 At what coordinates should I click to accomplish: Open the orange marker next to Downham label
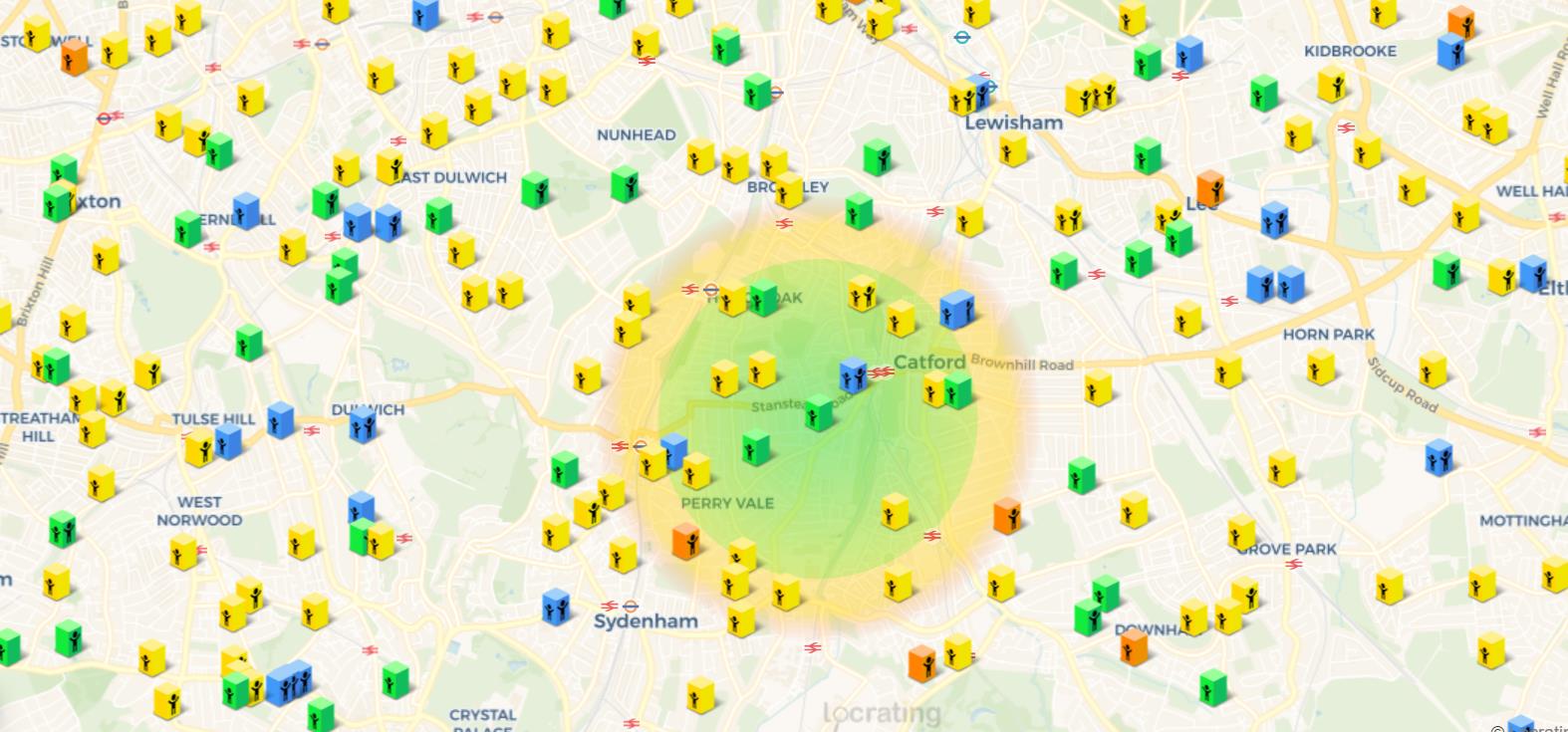[x=1133, y=647]
